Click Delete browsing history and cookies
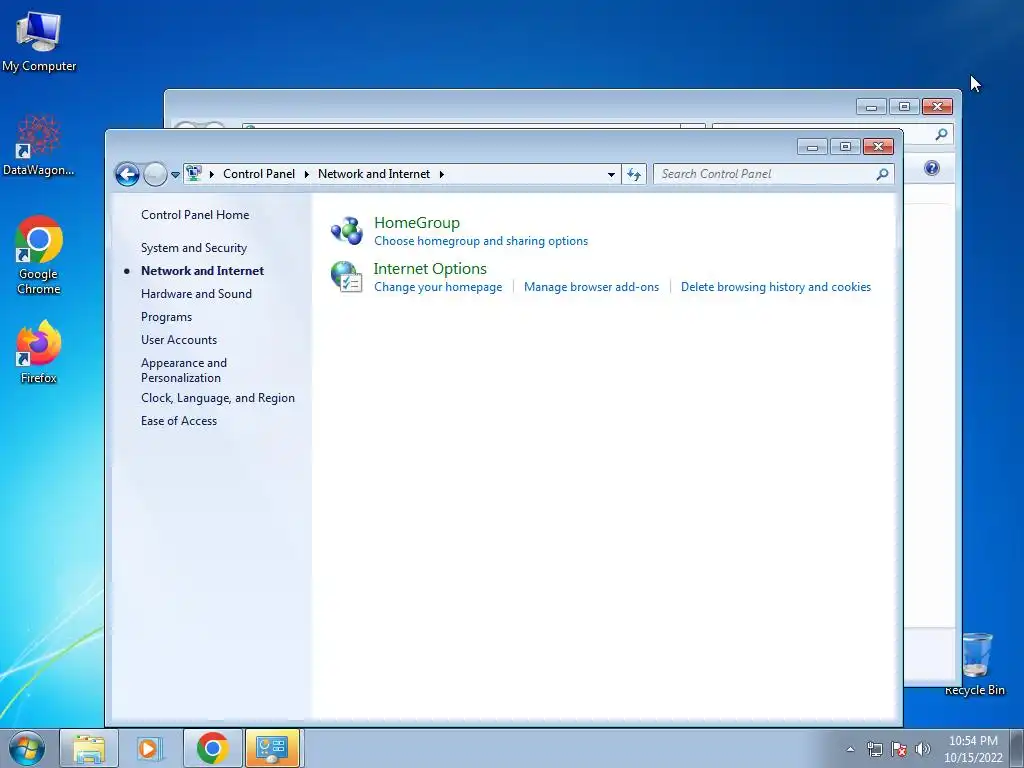1024x768 pixels. point(776,287)
